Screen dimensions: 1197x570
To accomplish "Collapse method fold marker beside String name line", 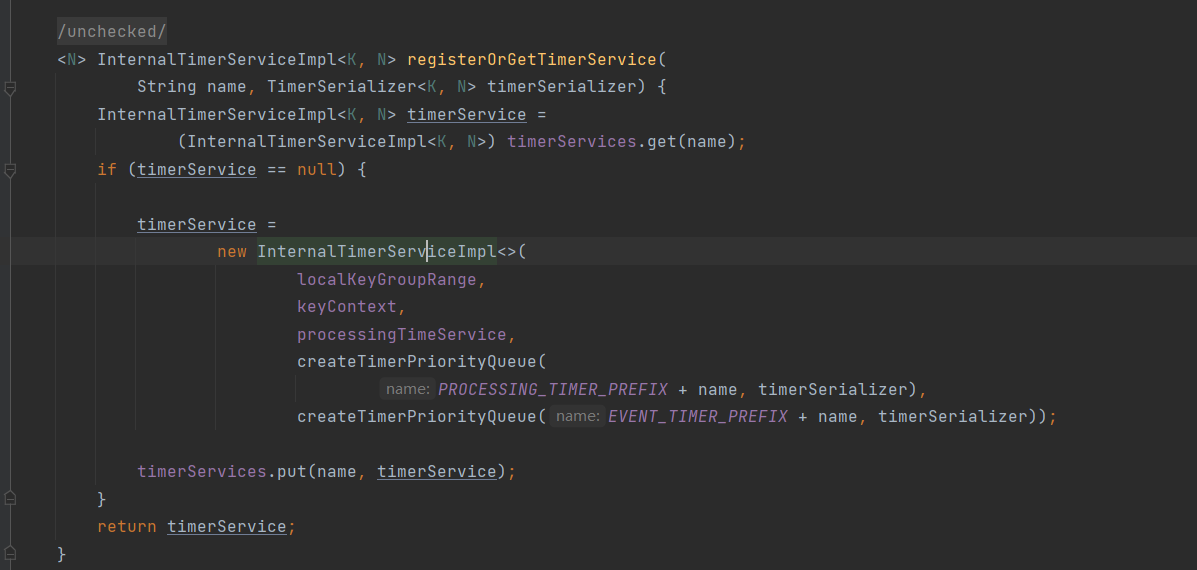I will click(10, 89).
